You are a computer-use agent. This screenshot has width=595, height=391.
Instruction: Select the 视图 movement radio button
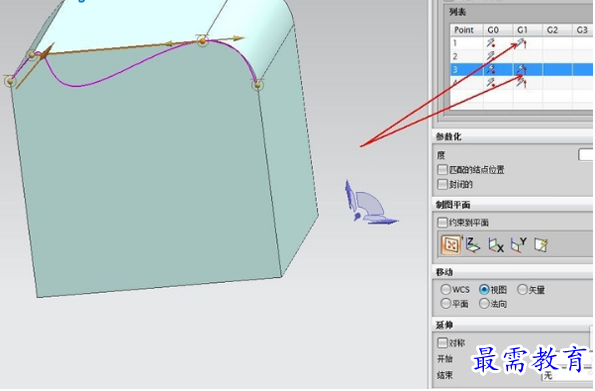[484, 290]
